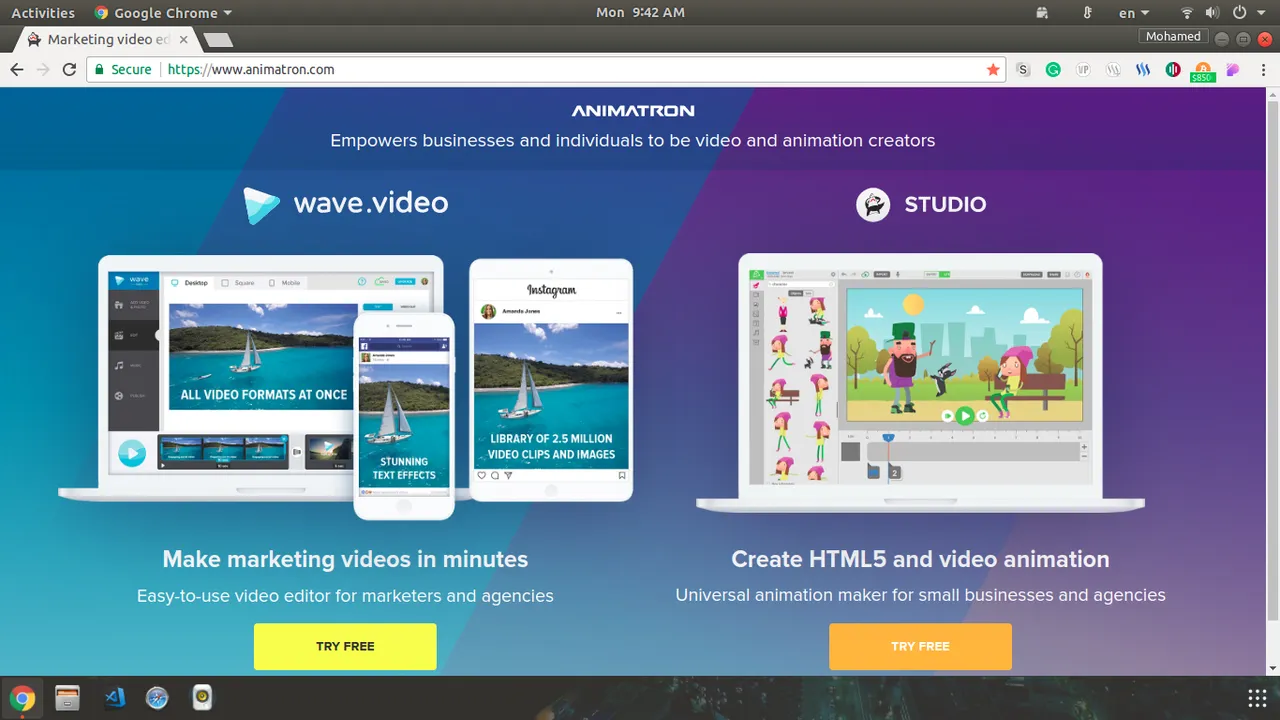Click the red bookmark star

point(992,70)
